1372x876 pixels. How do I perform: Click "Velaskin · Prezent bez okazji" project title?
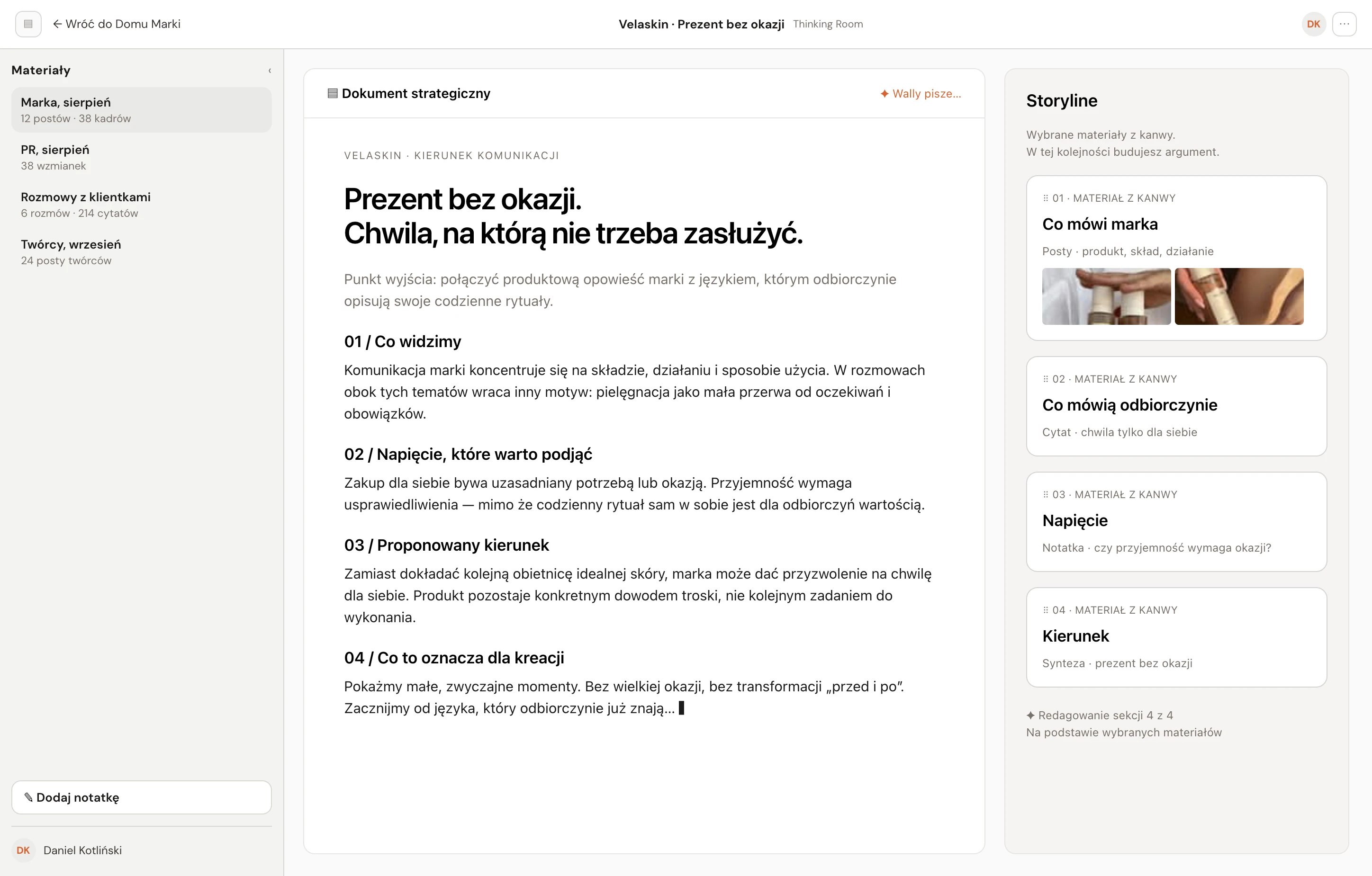701,24
